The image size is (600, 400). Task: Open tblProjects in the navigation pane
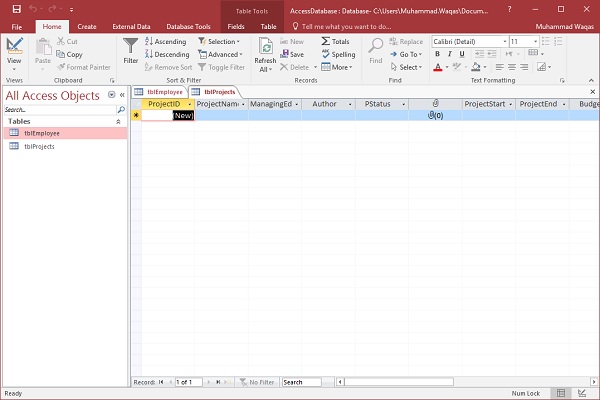38,146
